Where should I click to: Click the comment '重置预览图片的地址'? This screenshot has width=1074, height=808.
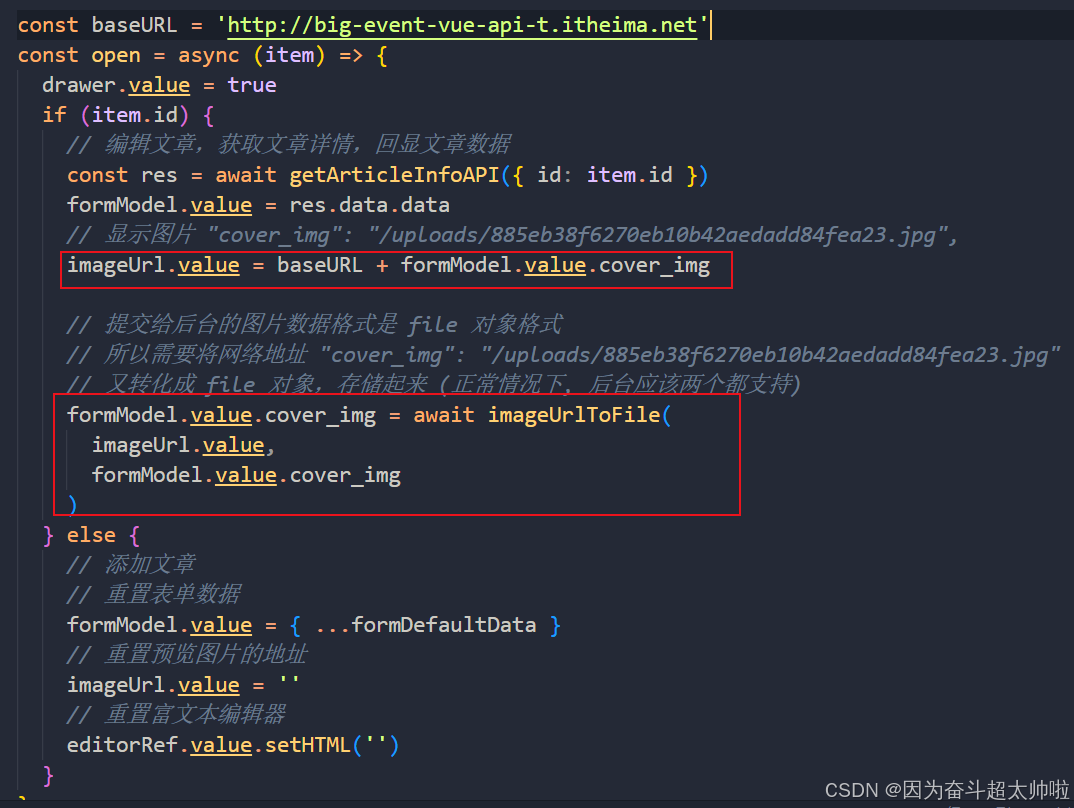pyautogui.click(x=187, y=655)
